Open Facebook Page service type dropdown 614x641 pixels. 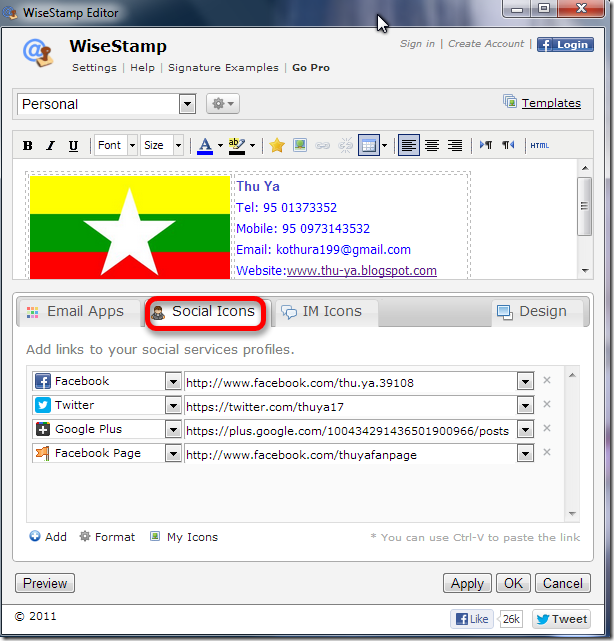pos(173,454)
